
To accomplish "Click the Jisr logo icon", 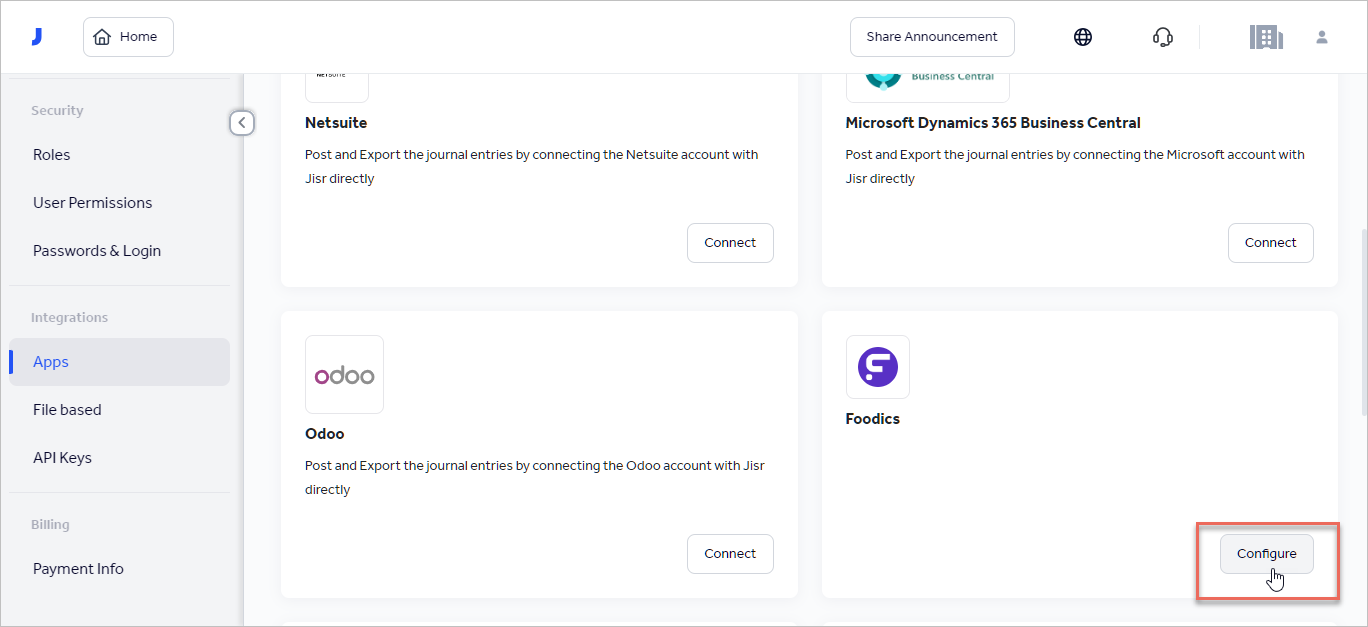I will (37, 37).
